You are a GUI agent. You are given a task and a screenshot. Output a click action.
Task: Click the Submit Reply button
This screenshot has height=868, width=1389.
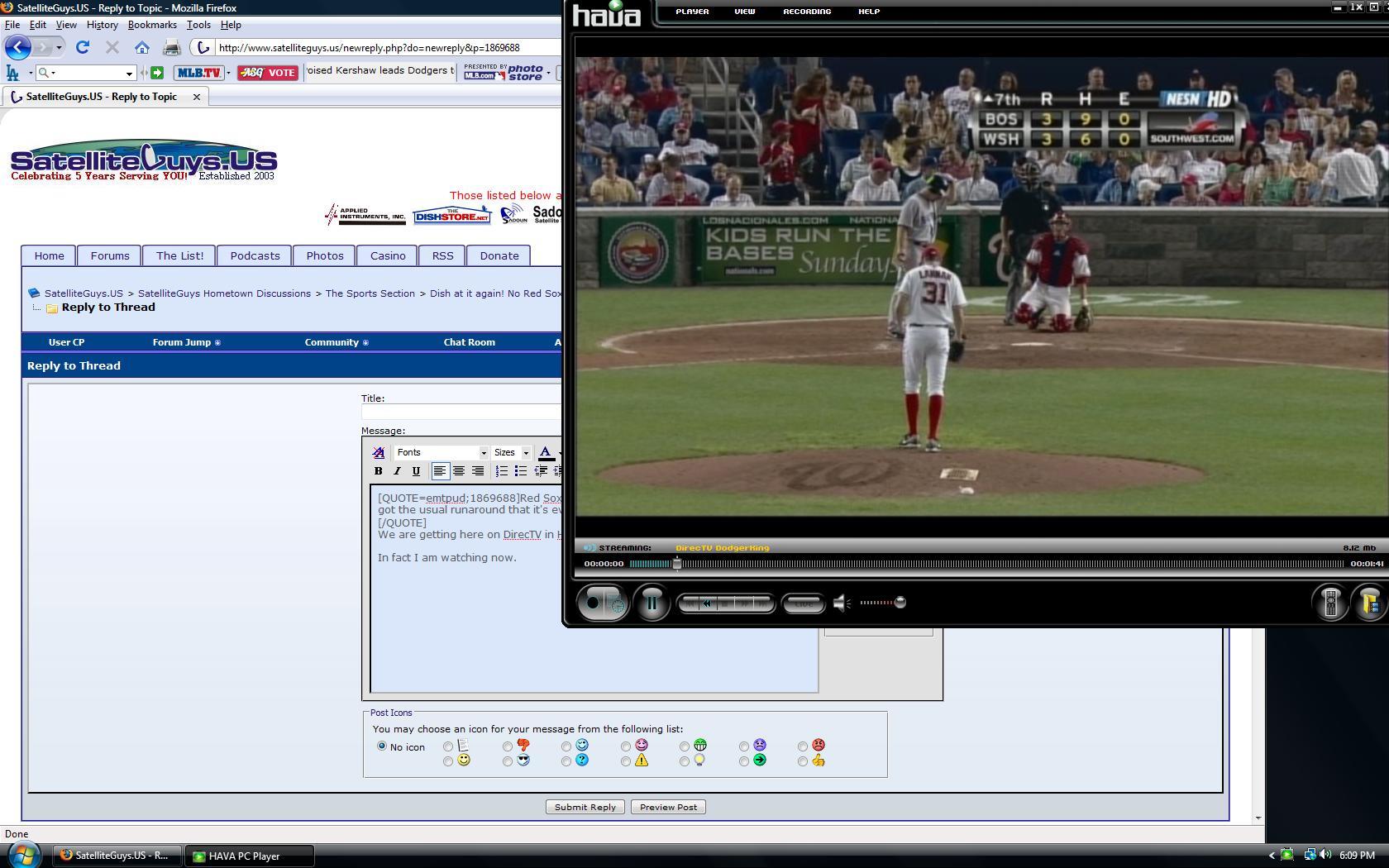tap(585, 807)
